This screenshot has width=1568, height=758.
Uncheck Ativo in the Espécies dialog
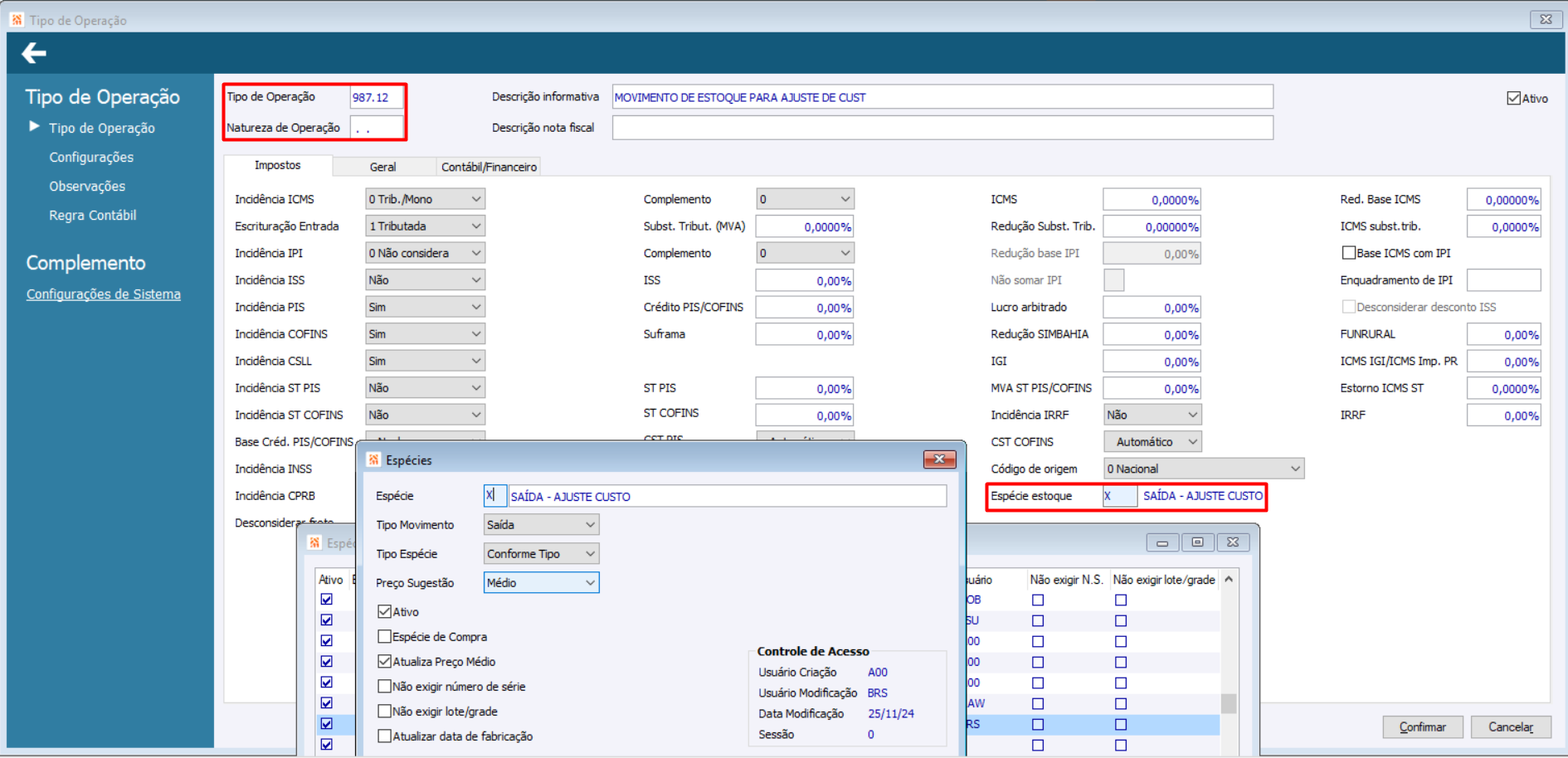pos(384,612)
